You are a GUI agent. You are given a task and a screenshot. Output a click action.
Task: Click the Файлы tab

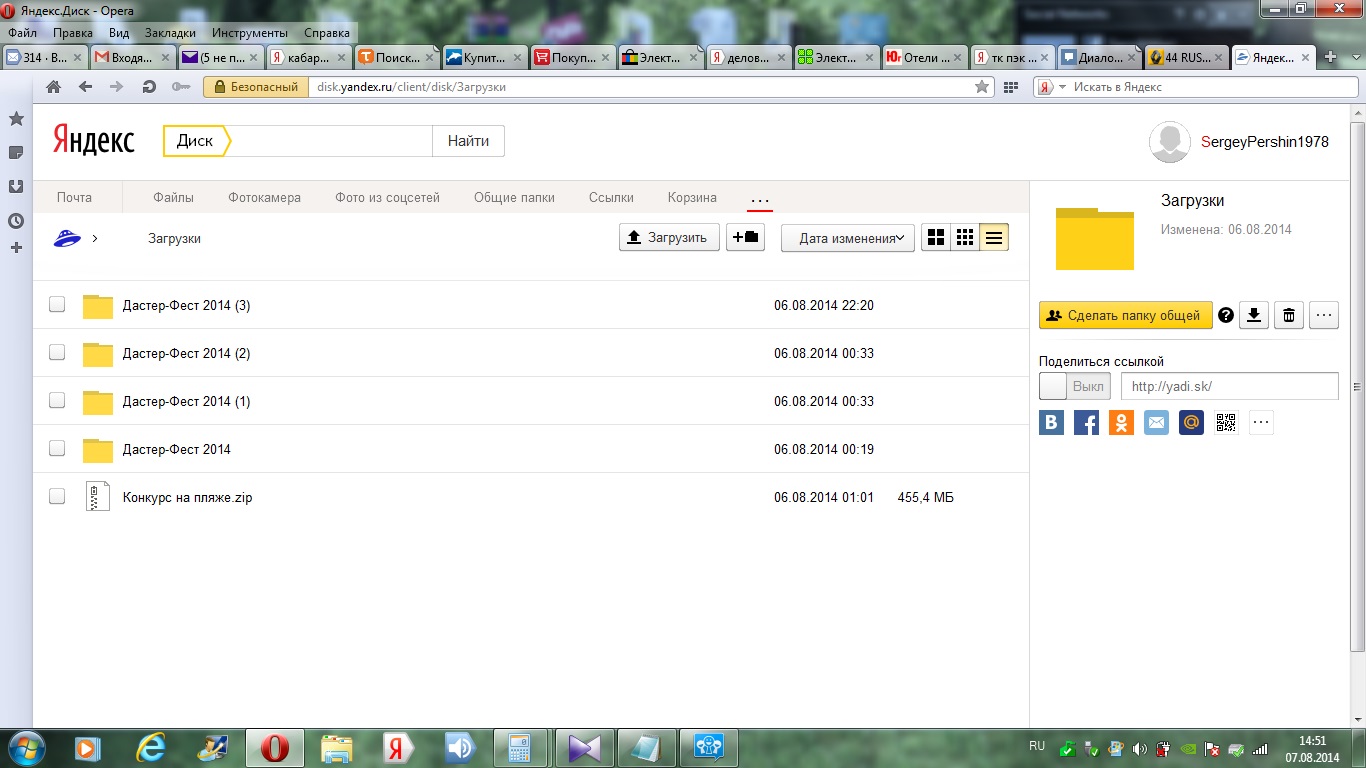click(173, 198)
